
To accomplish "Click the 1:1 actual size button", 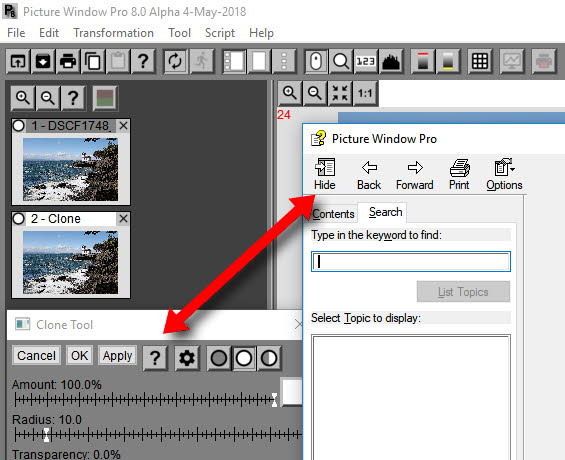I will [365, 93].
